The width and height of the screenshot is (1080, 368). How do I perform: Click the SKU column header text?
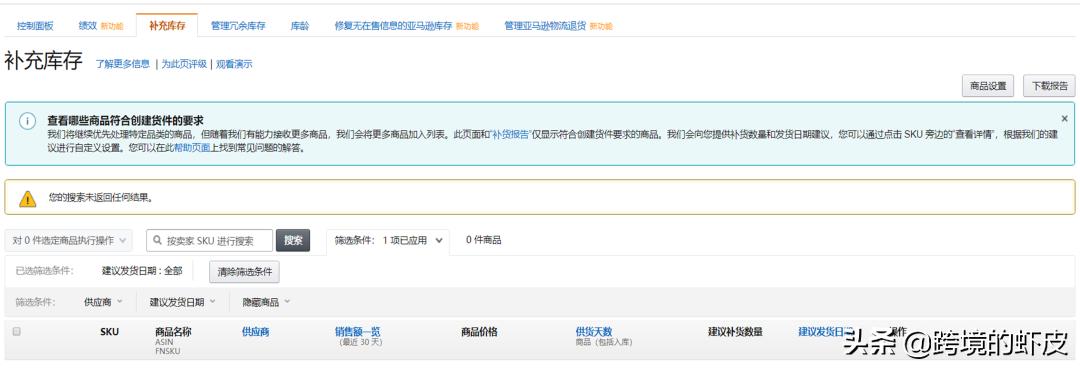click(x=110, y=331)
